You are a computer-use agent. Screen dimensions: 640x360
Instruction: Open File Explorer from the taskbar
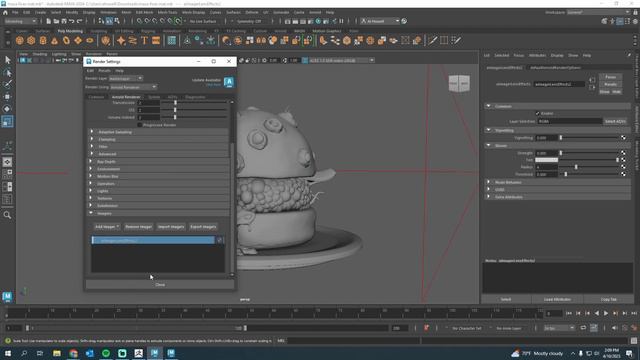pos(57,353)
